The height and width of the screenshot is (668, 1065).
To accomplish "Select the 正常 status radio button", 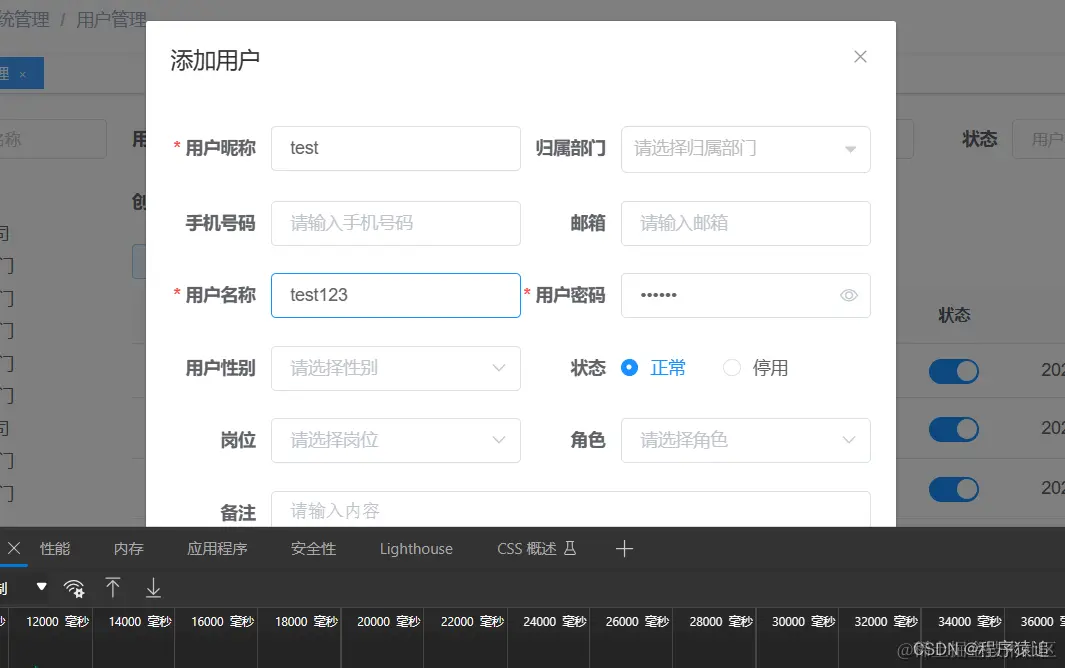I will click(x=630, y=368).
